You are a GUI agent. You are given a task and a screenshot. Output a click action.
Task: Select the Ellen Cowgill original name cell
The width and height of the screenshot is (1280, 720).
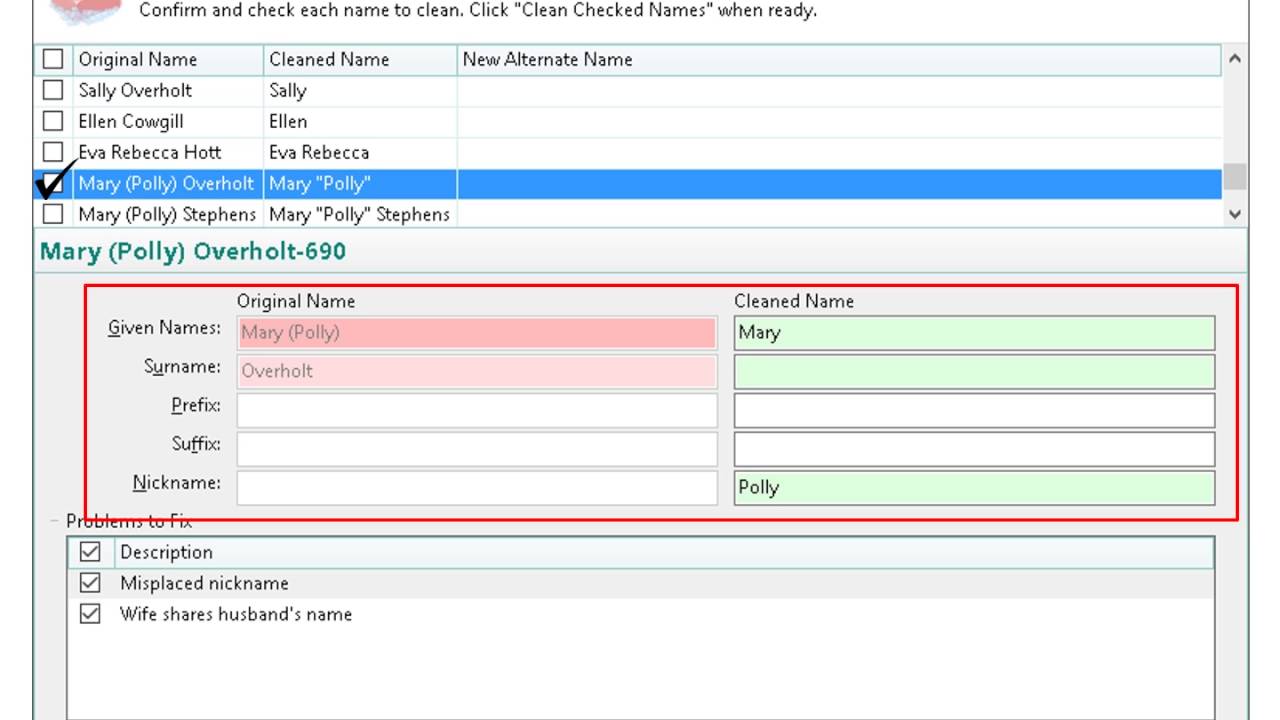click(168, 121)
